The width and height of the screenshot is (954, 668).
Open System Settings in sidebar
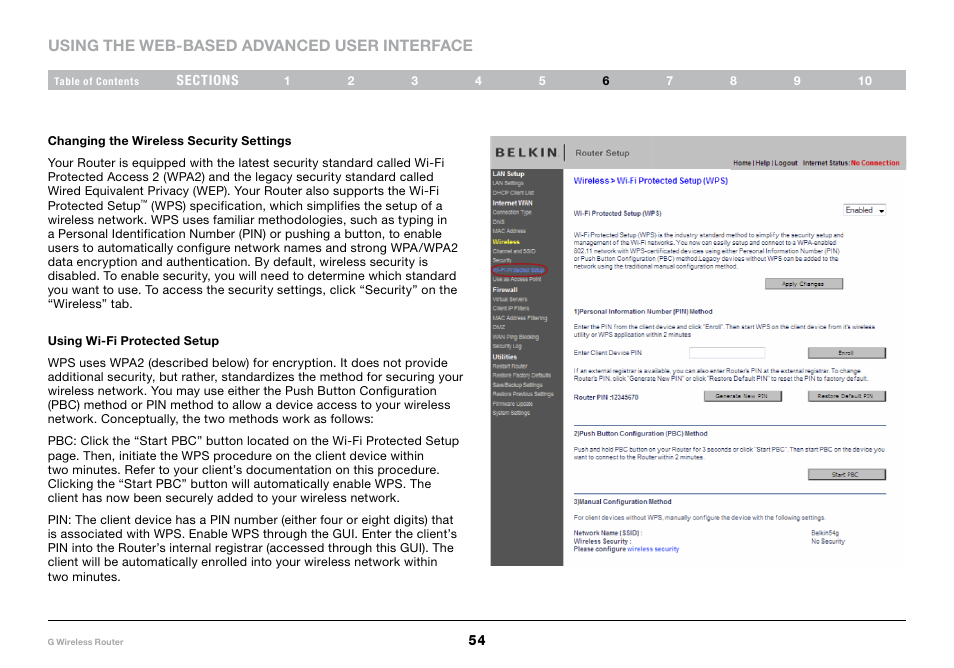coord(511,413)
